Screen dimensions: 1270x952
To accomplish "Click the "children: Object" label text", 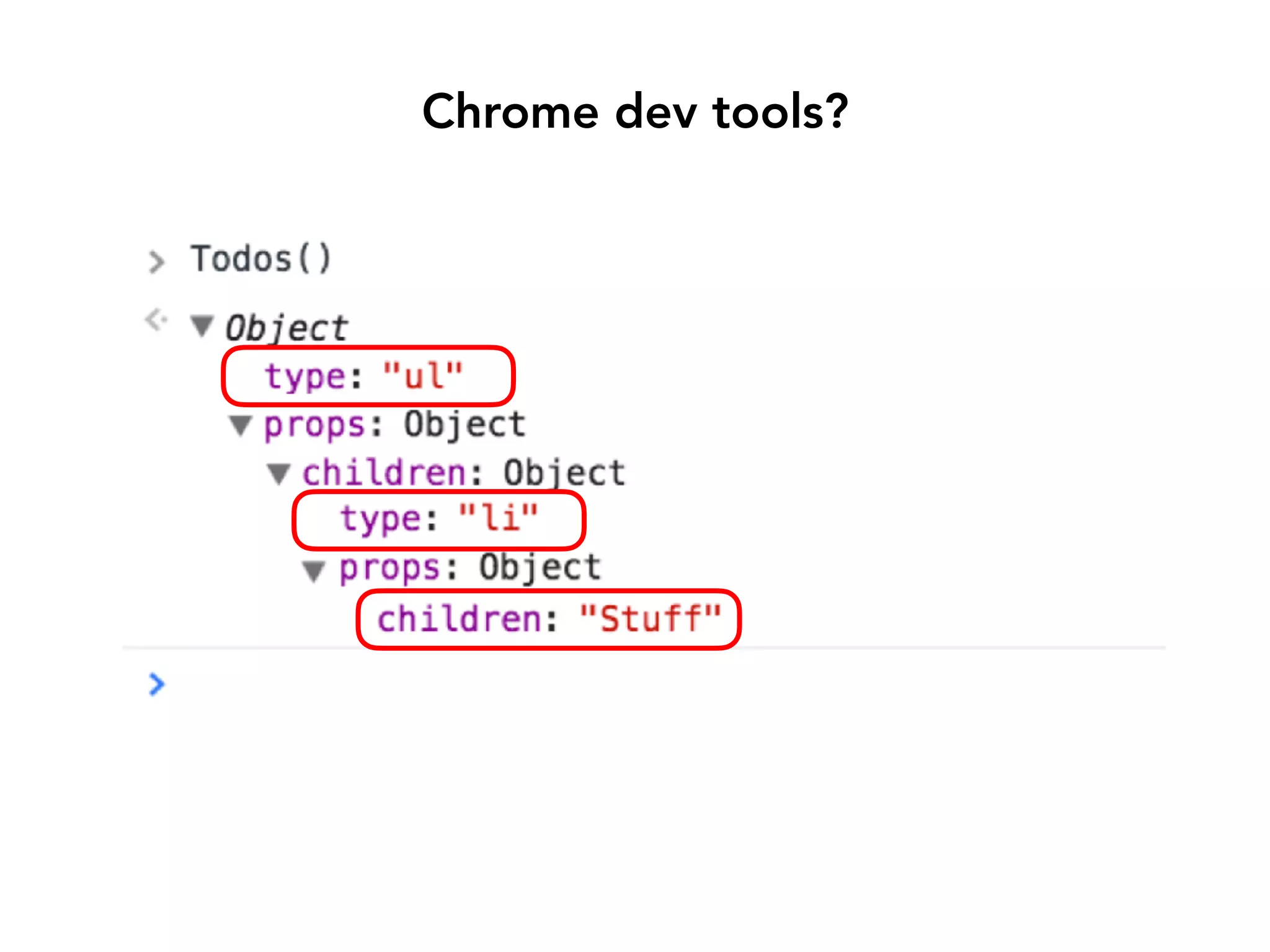I will 464,474.
